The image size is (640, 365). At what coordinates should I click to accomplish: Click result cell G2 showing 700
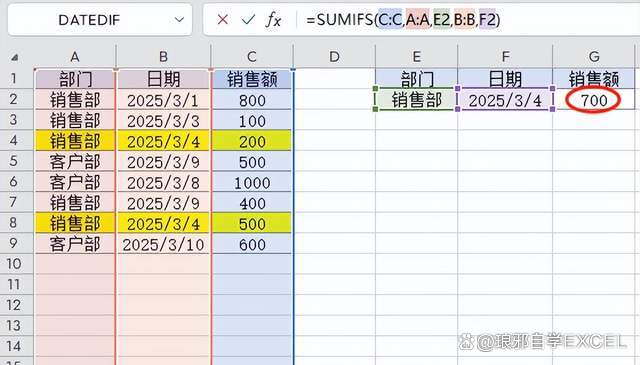(594, 100)
